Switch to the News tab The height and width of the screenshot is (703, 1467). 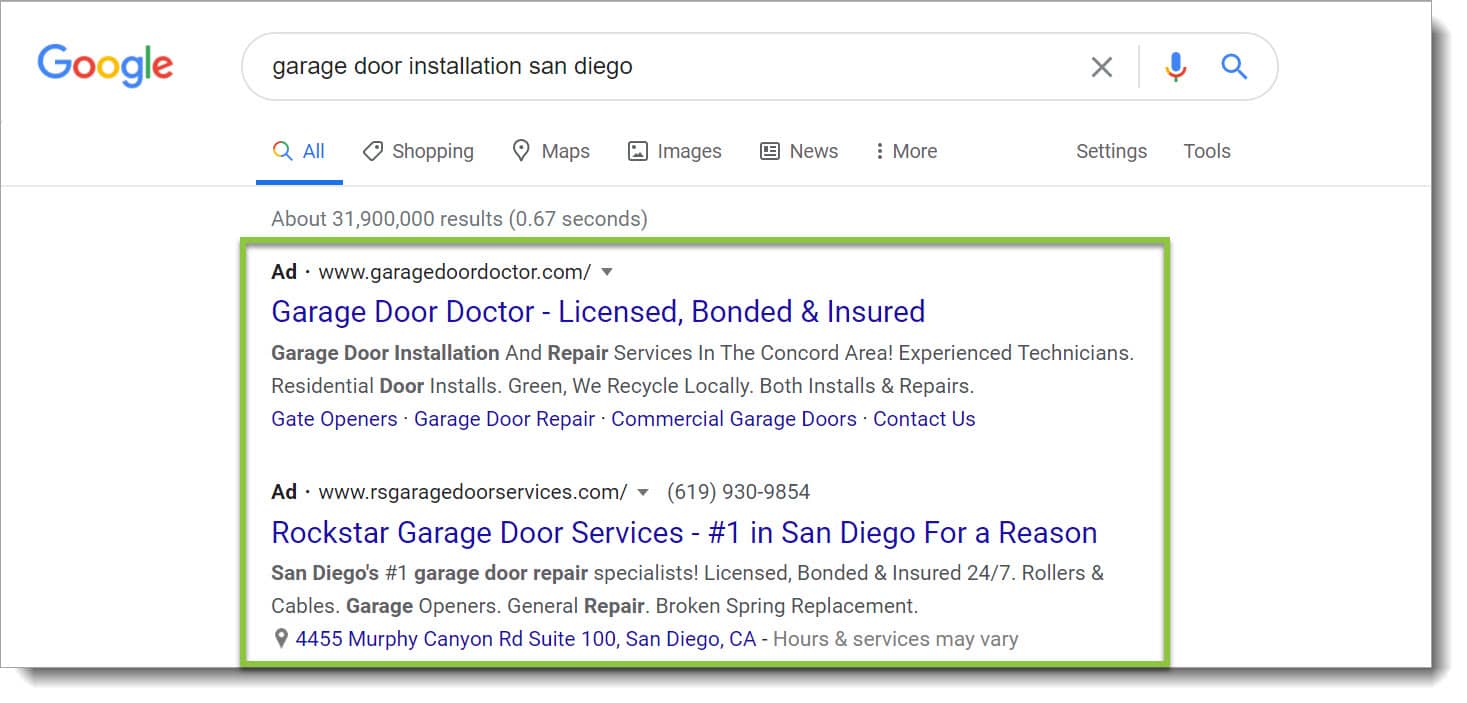click(x=799, y=151)
